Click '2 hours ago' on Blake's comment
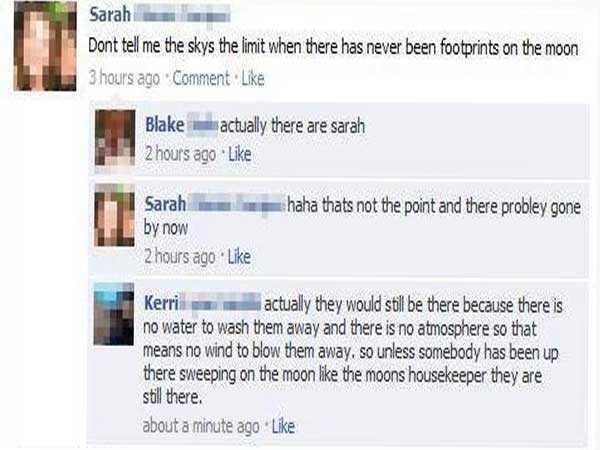Screen dimensions: 600x450 (x=180, y=154)
